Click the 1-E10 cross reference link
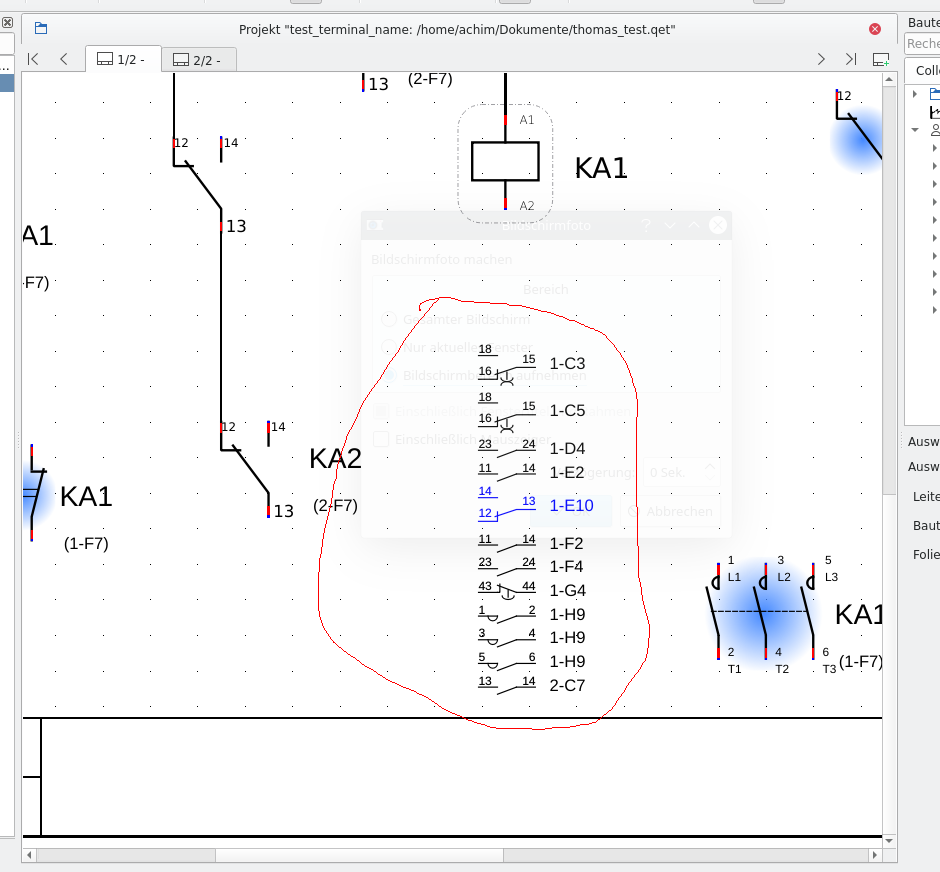940x872 pixels. (x=571, y=505)
